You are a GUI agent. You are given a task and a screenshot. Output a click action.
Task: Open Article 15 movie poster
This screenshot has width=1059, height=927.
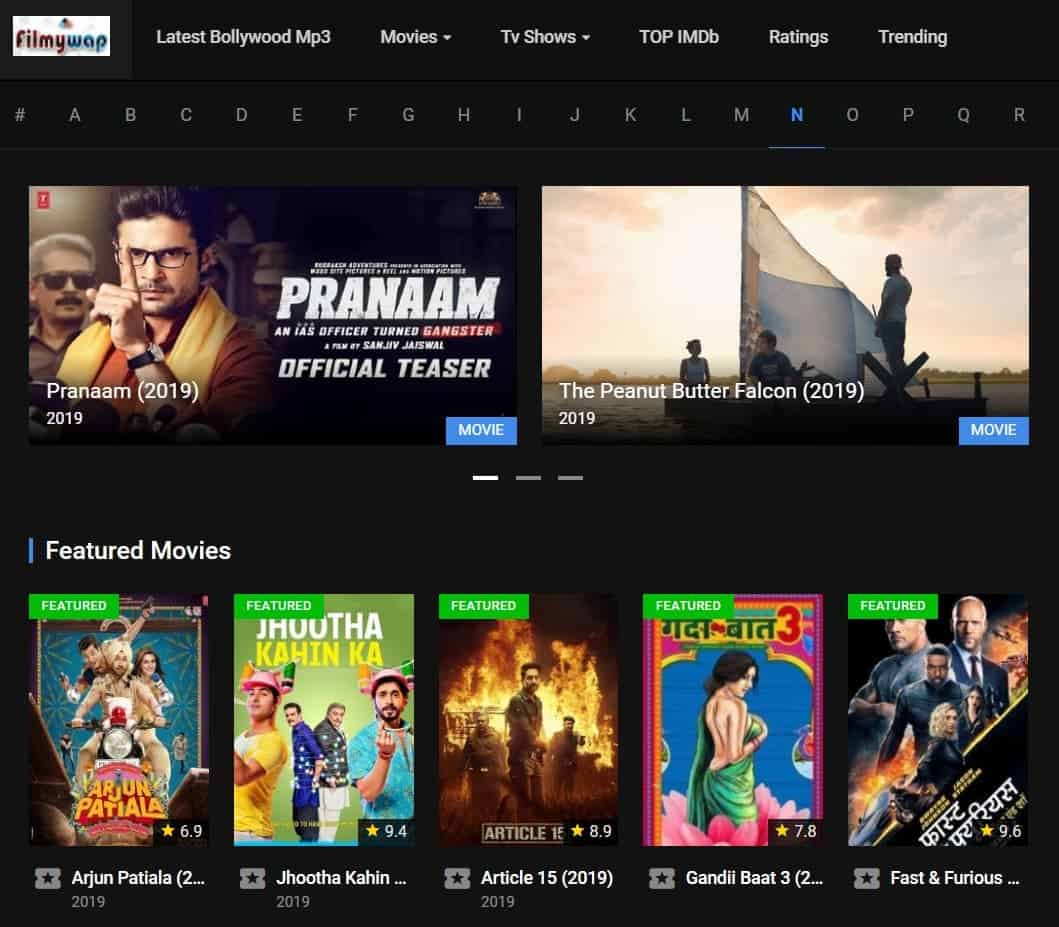[528, 720]
